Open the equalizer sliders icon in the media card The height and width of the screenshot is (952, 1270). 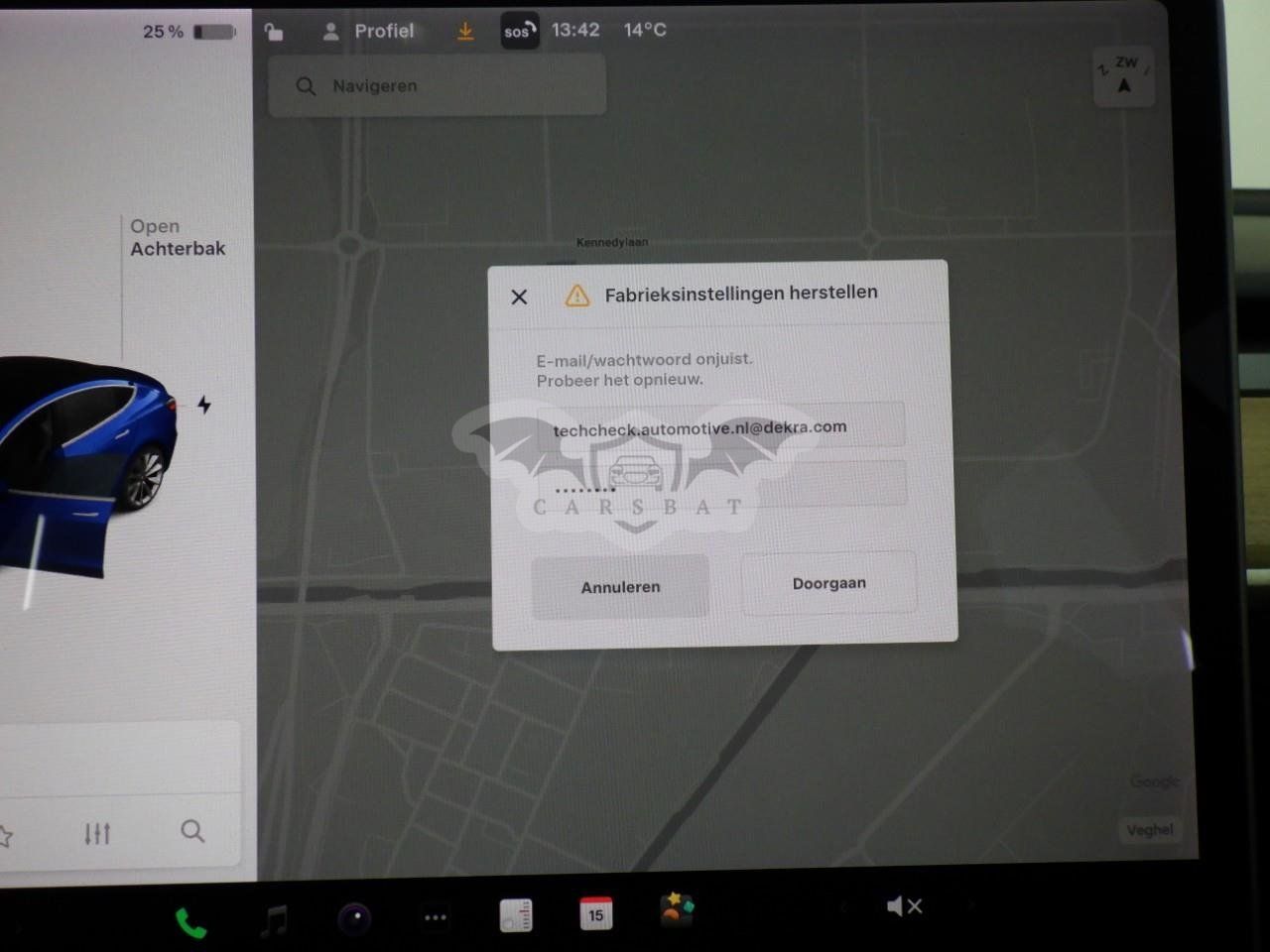pos(97,833)
